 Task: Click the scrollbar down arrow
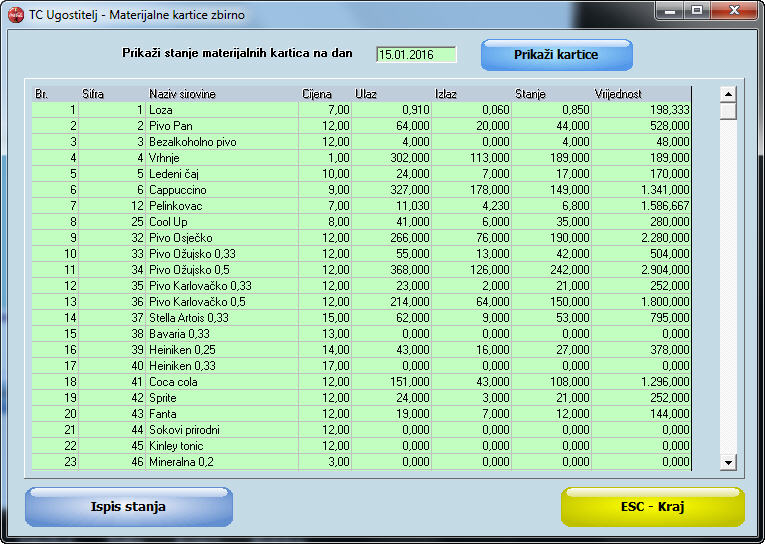[728, 462]
